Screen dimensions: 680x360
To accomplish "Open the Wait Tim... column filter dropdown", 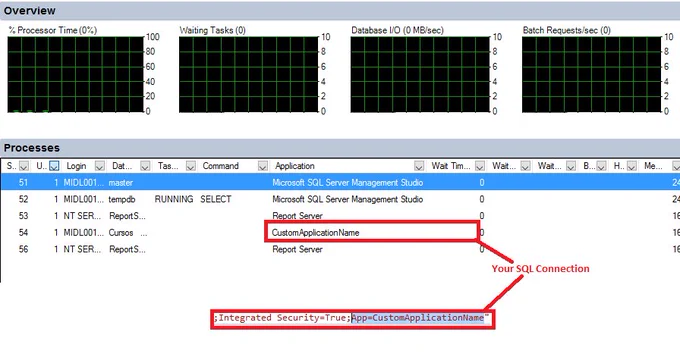I will (x=480, y=166).
